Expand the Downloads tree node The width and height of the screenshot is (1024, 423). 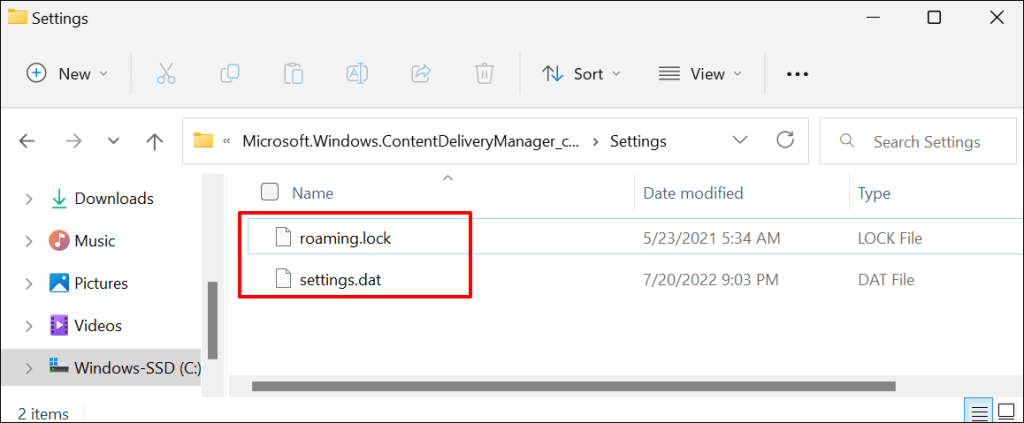(x=28, y=198)
